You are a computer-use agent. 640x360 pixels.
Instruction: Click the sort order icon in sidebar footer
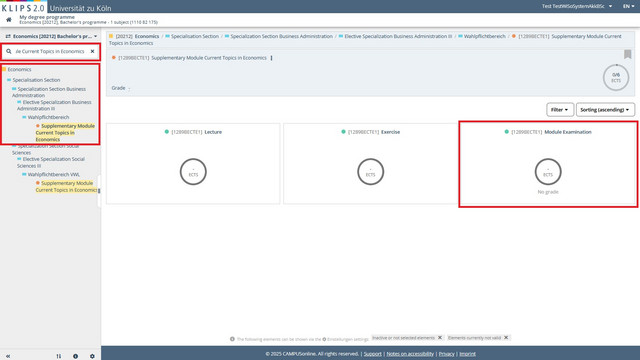59,356
